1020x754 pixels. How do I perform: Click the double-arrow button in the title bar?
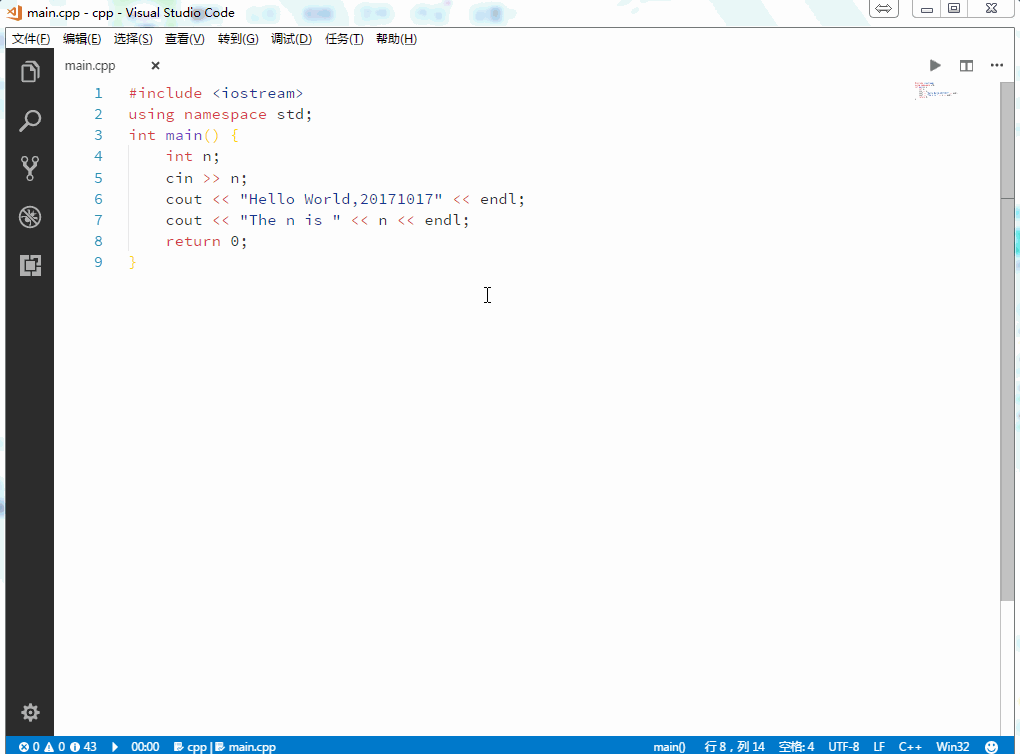click(883, 8)
